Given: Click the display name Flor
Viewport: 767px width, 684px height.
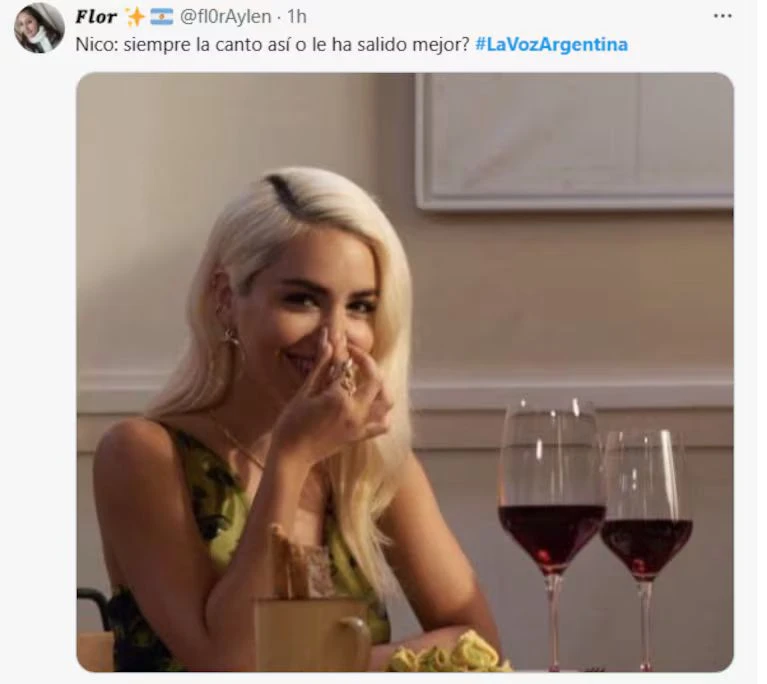Looking at the screenshot, I should [96, 17].
